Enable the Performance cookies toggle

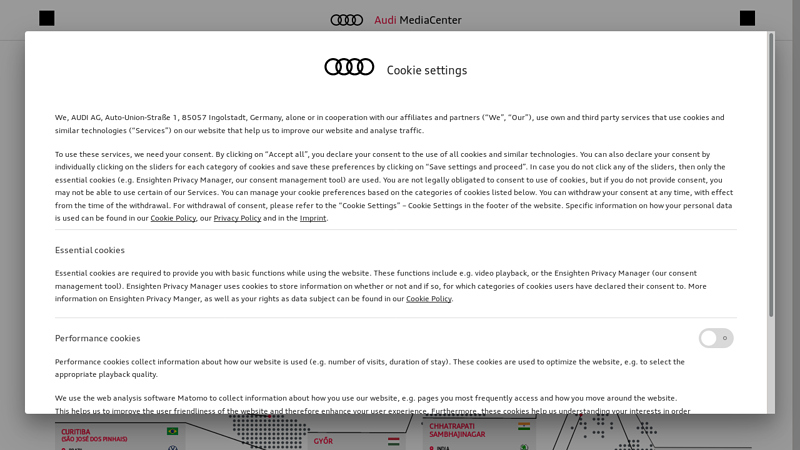coord(716,338)
